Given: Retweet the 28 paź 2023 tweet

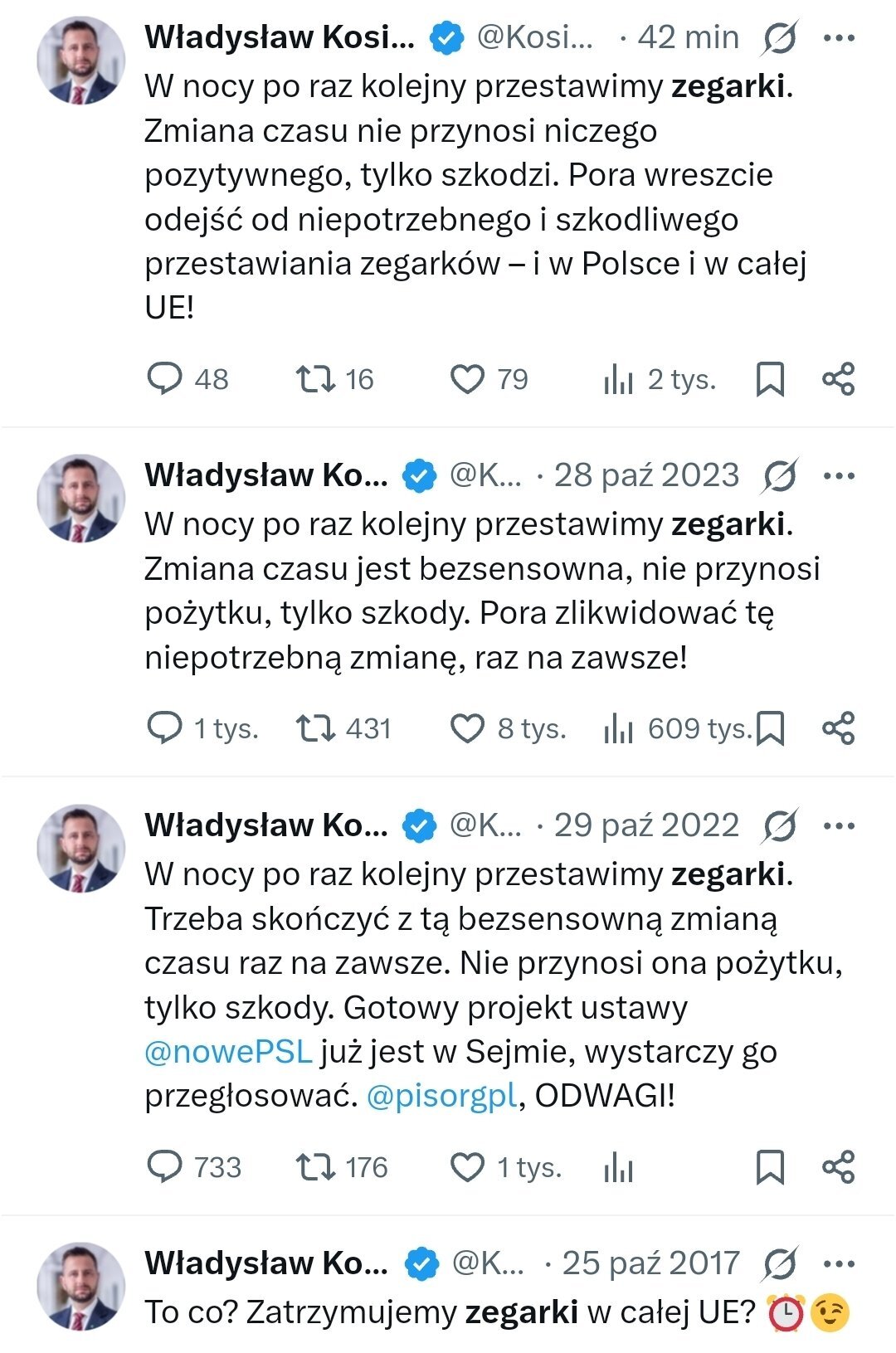Looking at the screenshot, I should point(316,728).
